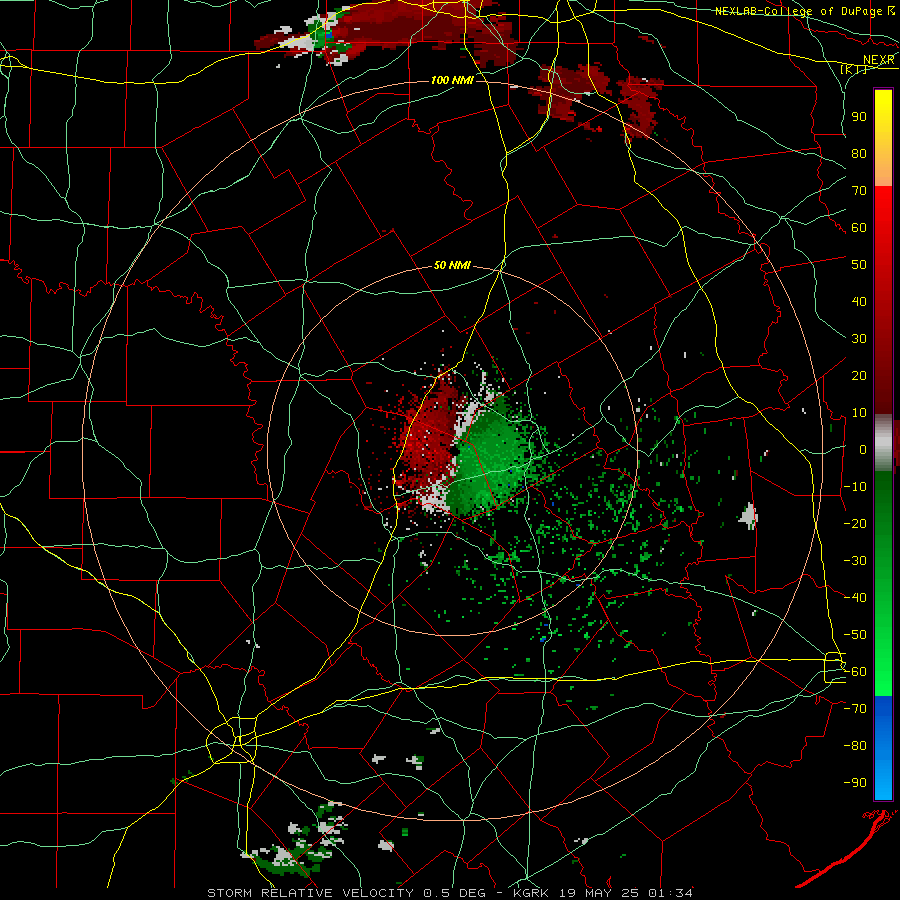900x900 pixels.
Task: Click the -10 value on velocity scale
Action: point(855,487)
